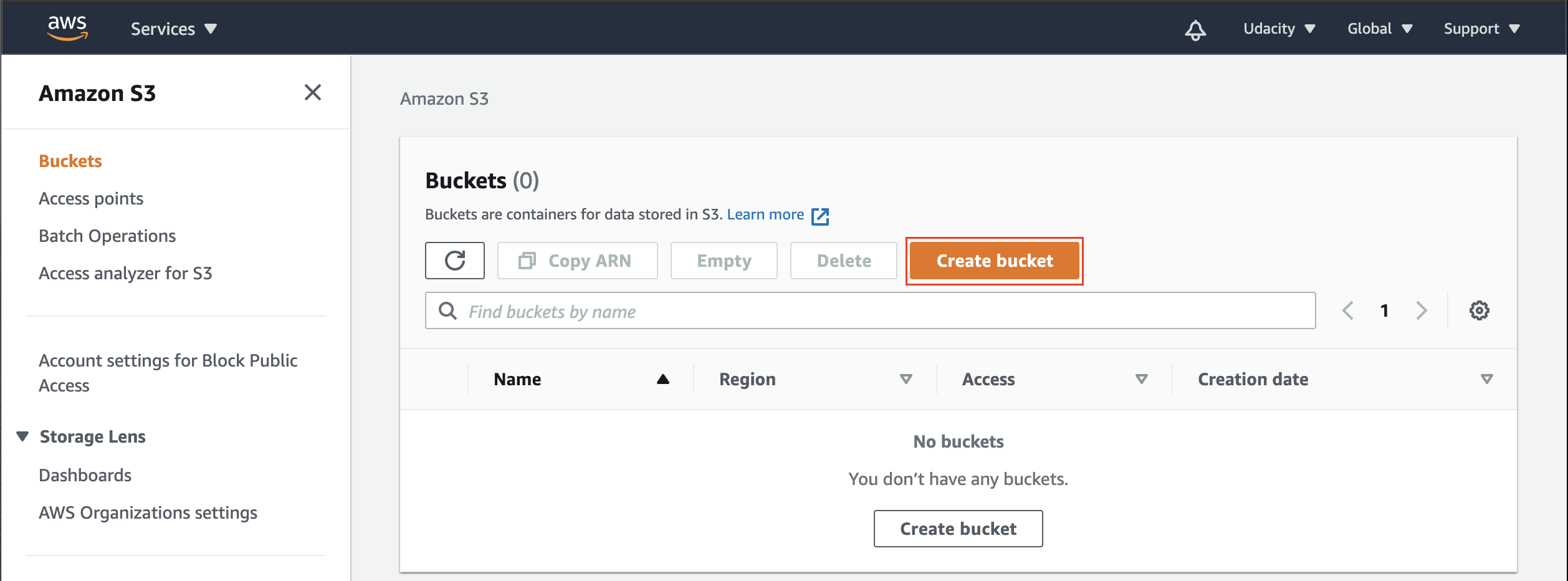Open Learn more external link icon
Screen dimensions: 1568x581
[x=820, y=216]
